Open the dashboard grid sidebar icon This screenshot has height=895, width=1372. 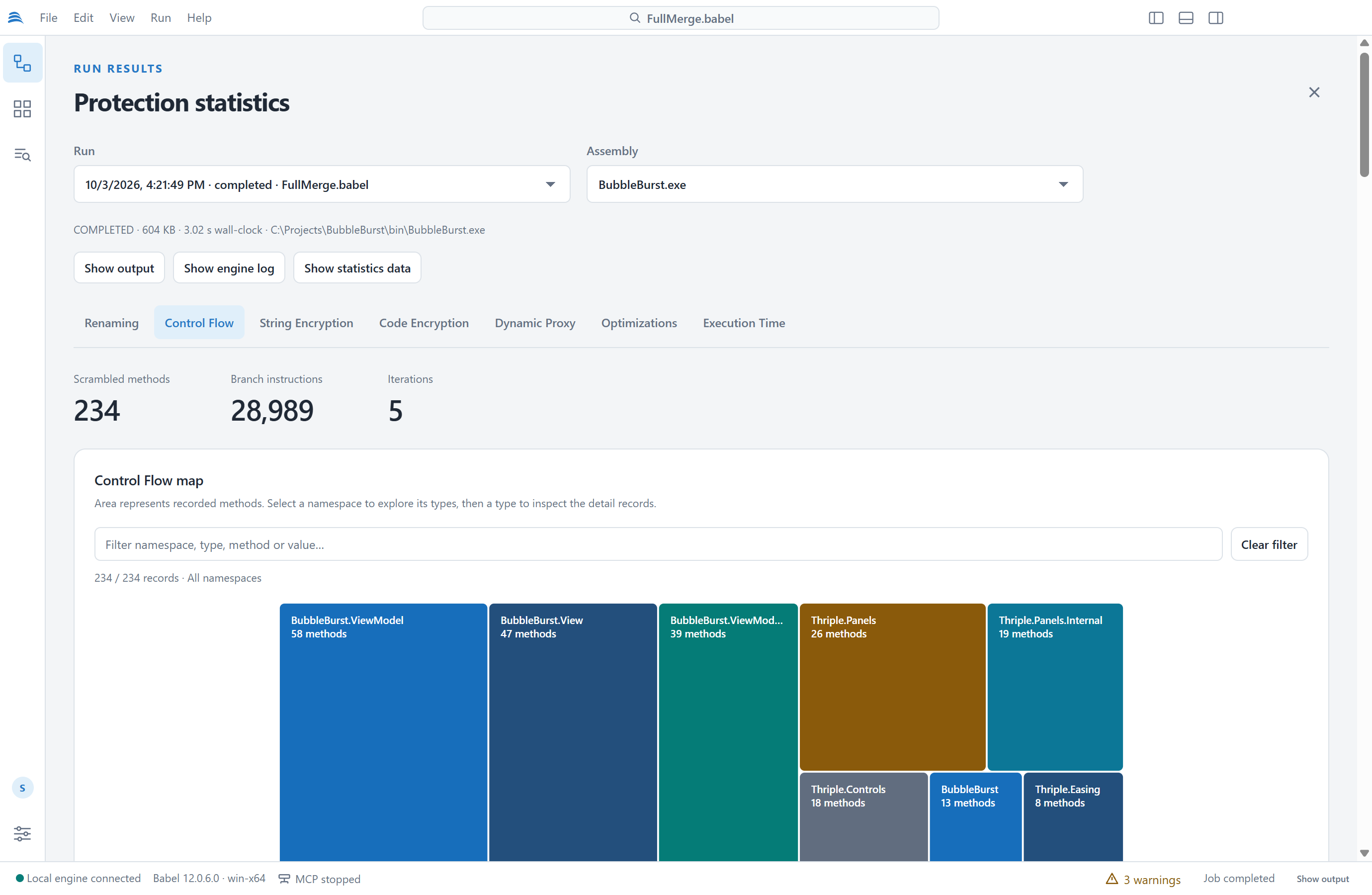(x=22, y=109)
